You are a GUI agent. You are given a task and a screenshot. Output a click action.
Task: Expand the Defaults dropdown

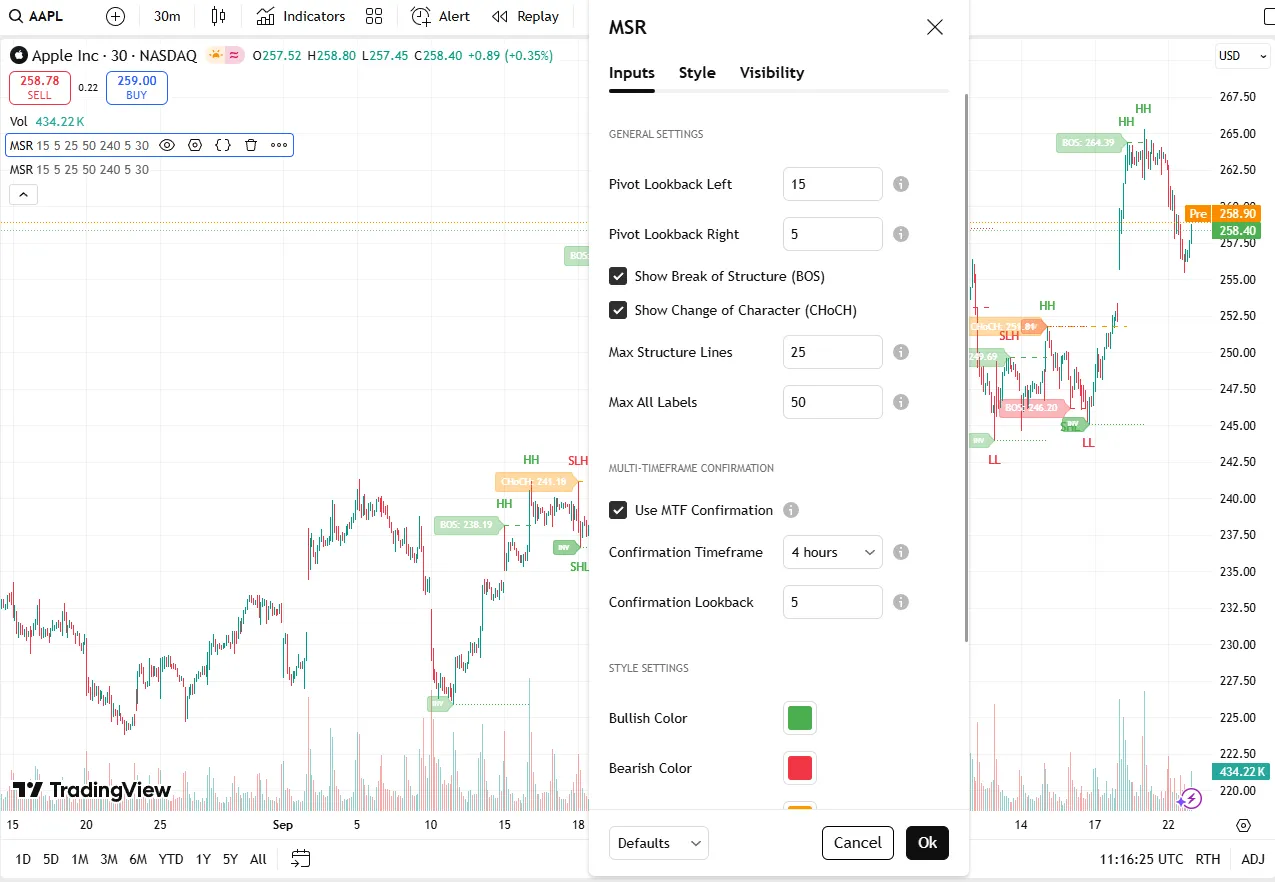pos(658,843)
